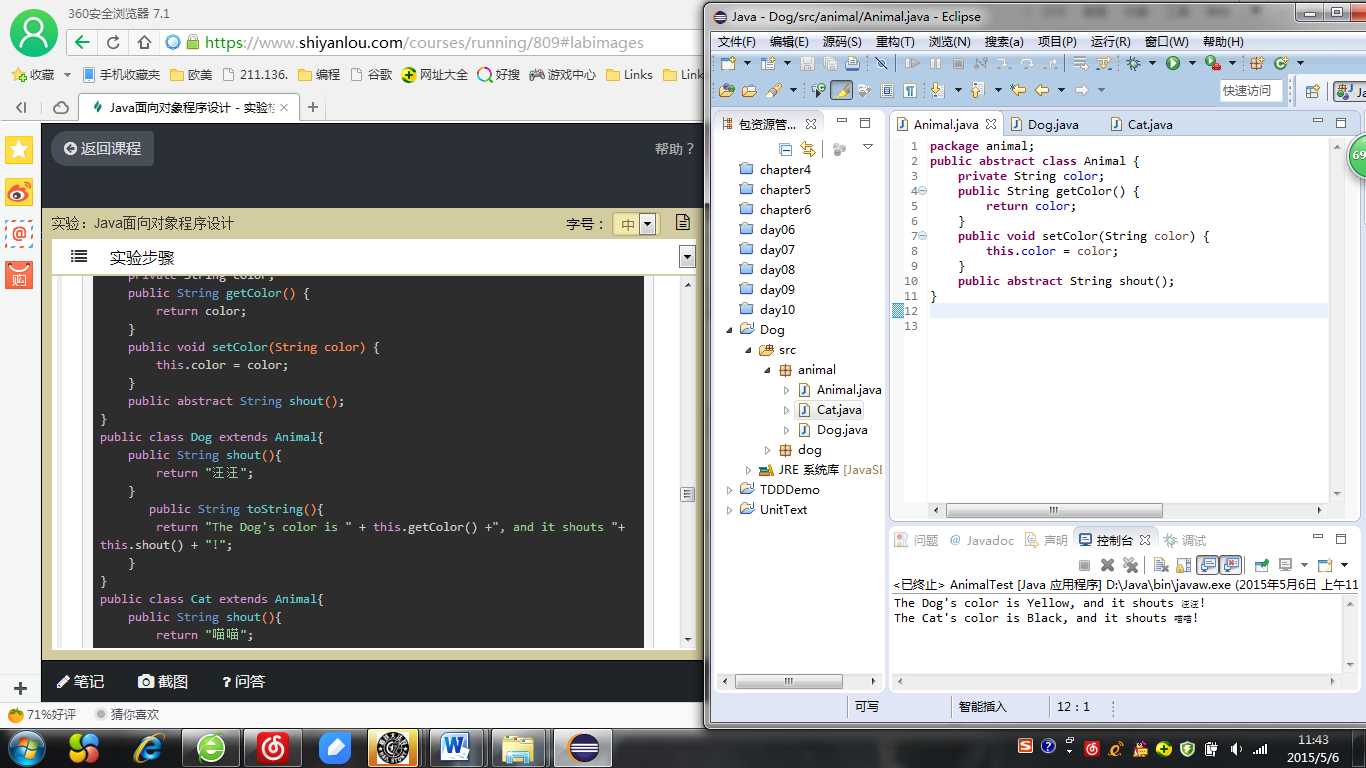Open 文件(F) menu in Eclipse
The image size is (1366, 768).
[737, 41]
